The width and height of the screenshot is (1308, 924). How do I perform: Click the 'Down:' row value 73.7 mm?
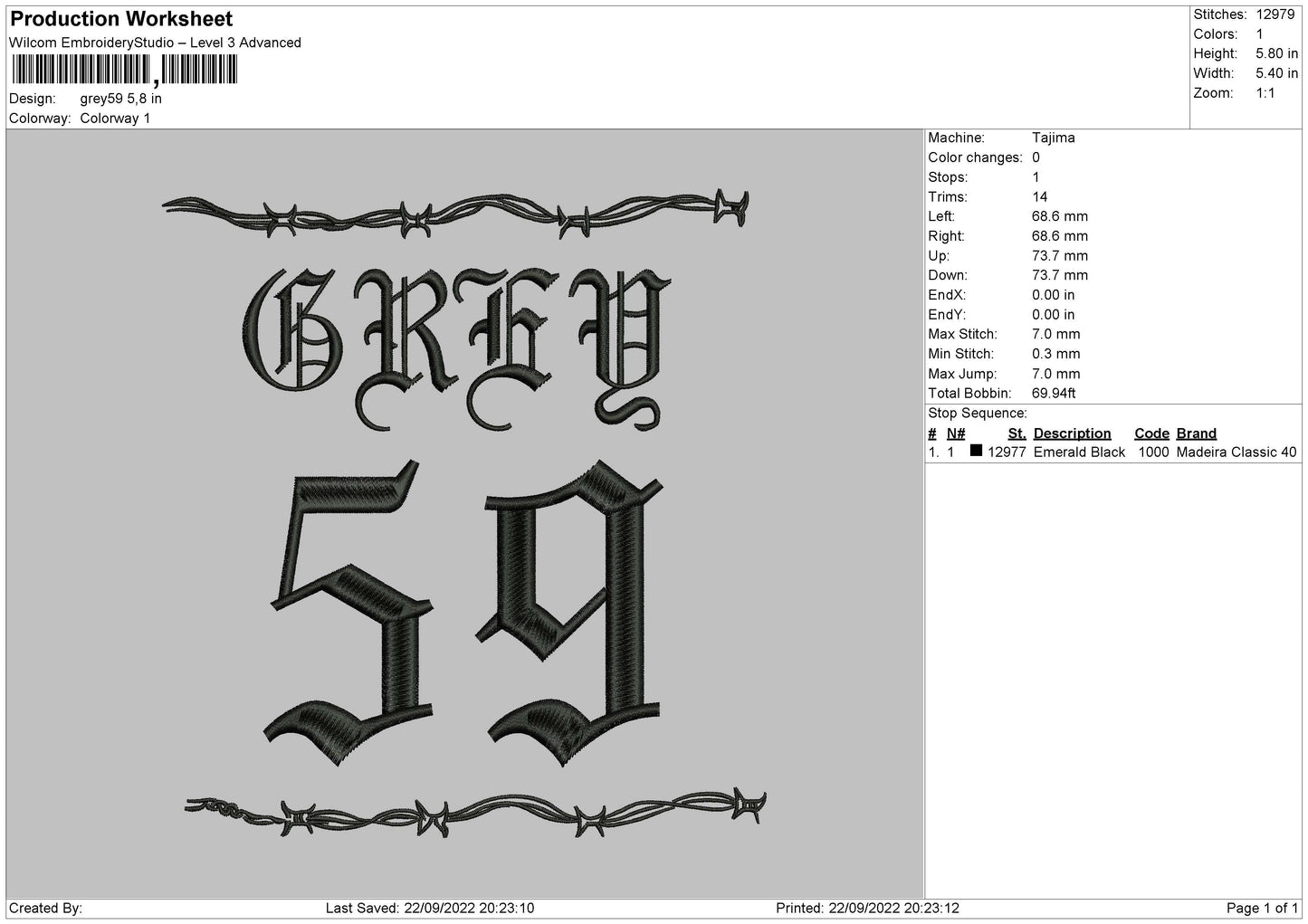coord(1060,275)
